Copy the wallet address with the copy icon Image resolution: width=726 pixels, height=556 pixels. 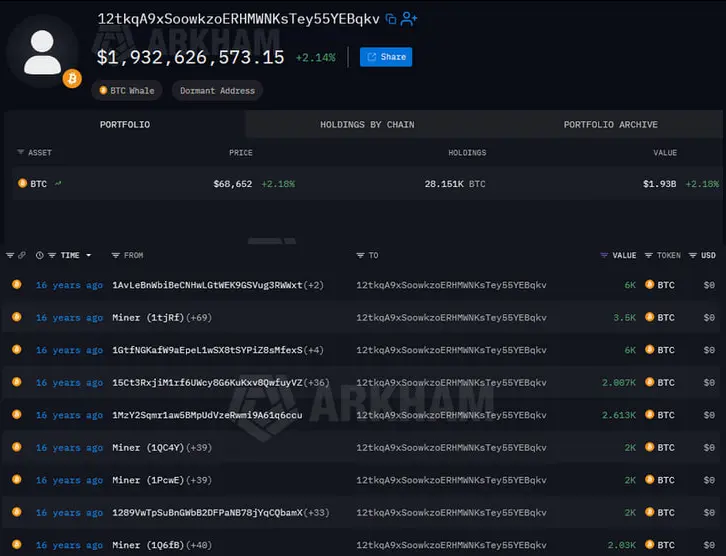point(391,19)
